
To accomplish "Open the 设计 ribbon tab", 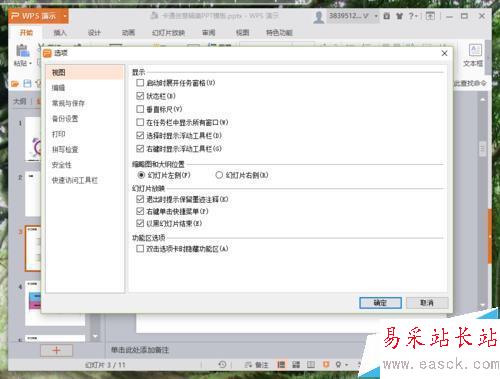I will pos(94,33).
